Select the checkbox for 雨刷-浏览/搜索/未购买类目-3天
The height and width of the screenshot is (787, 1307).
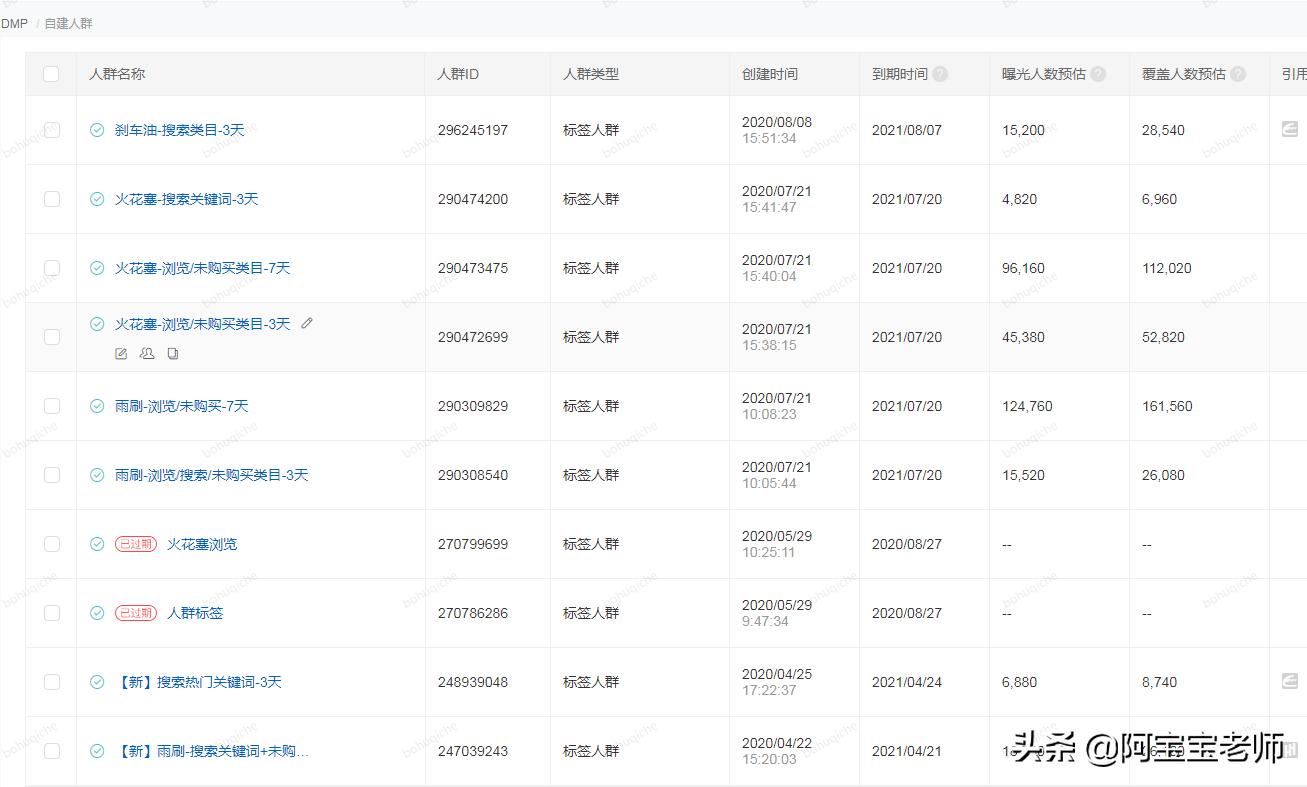click(x=51, y=475)
